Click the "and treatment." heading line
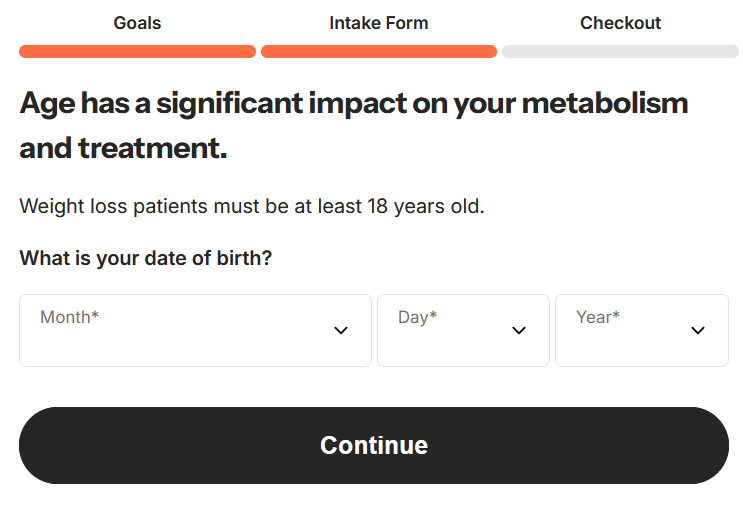Image resolution: width=743 pixels, height=518 pixels. (x=123, y=148)
